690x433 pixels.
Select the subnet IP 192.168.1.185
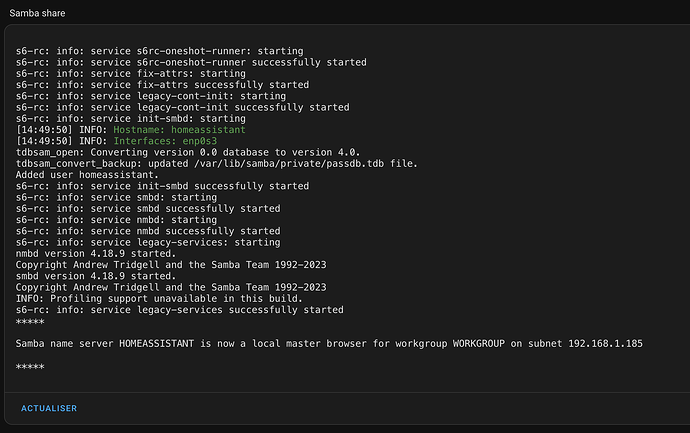click(605, 344)
